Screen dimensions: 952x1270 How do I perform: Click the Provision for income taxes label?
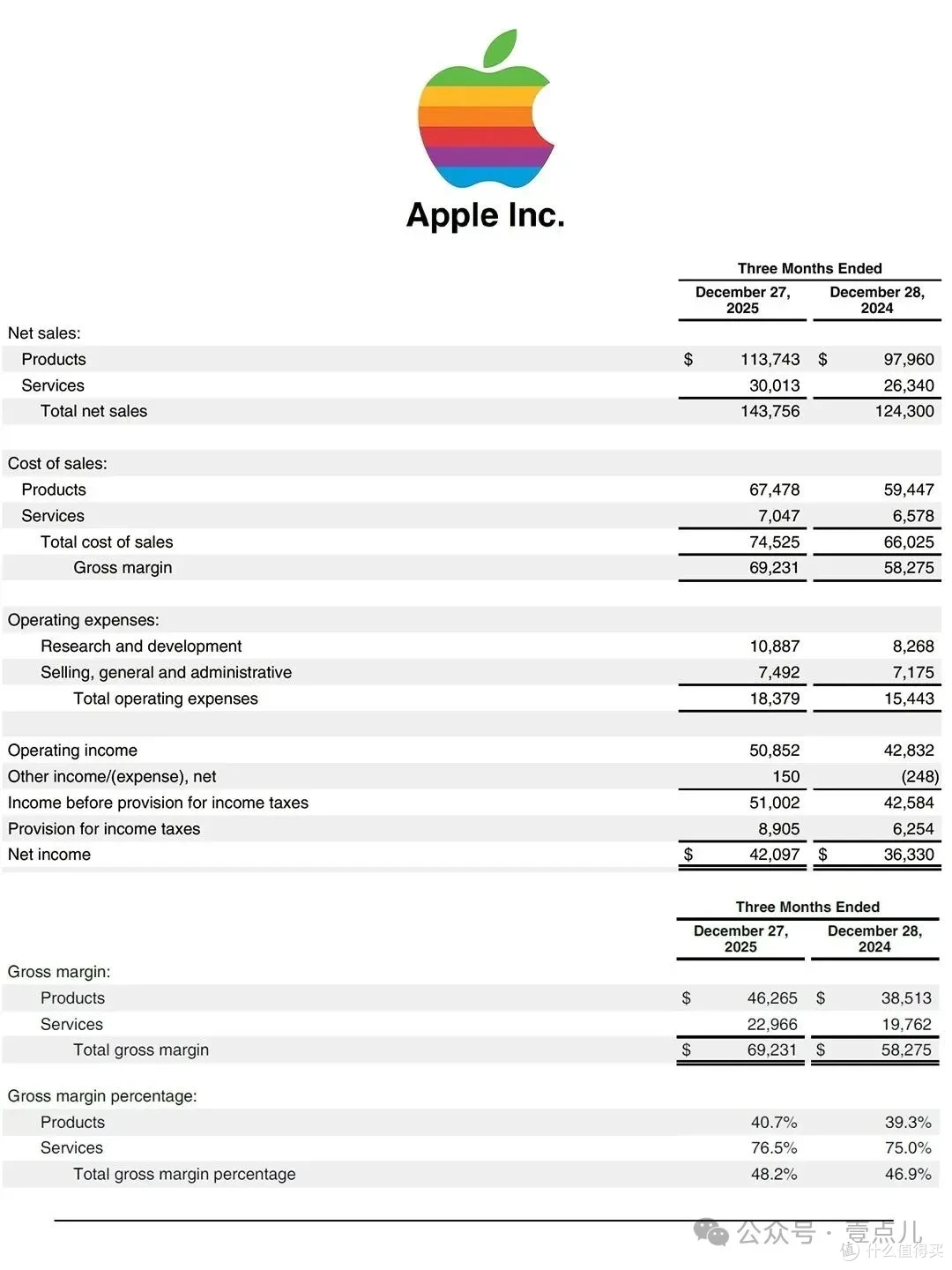(104, 829)
